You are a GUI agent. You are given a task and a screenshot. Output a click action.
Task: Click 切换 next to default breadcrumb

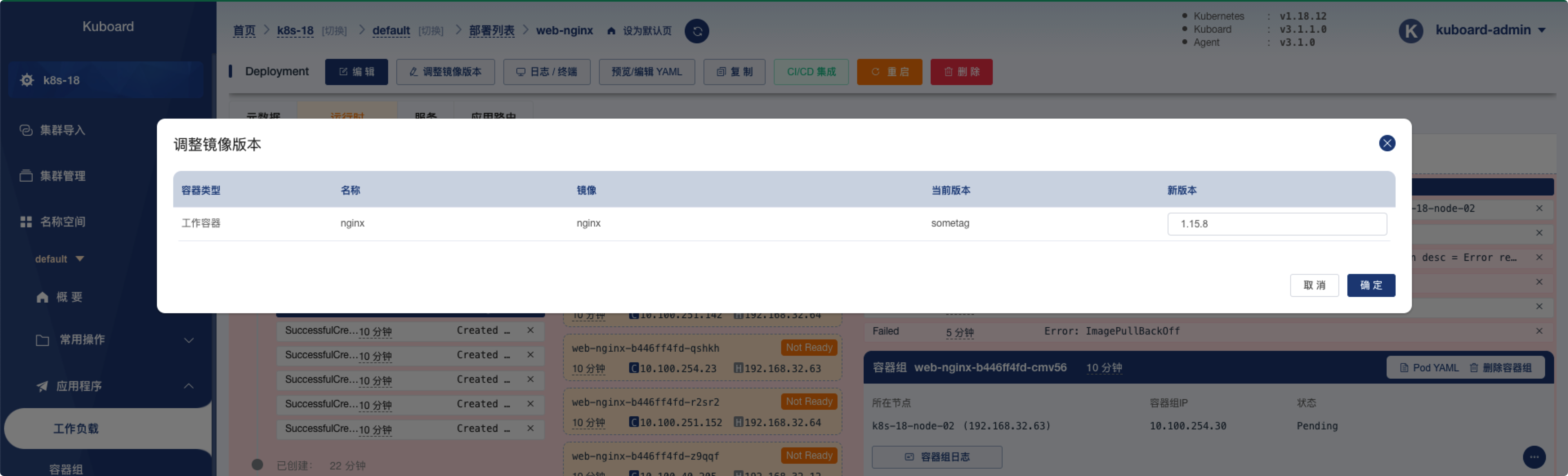coord(430,31)
